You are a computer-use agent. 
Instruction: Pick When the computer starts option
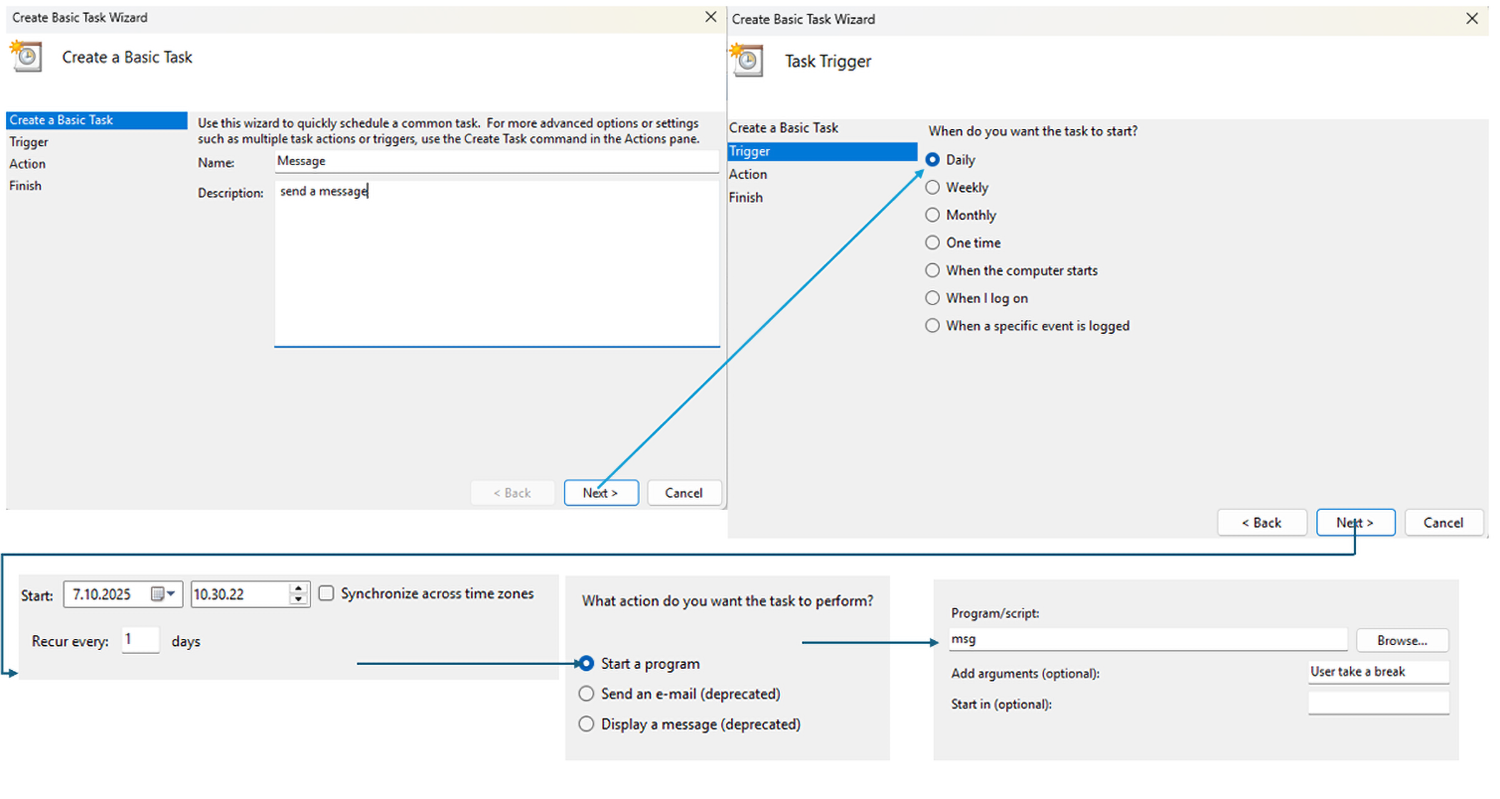[933, 271]
